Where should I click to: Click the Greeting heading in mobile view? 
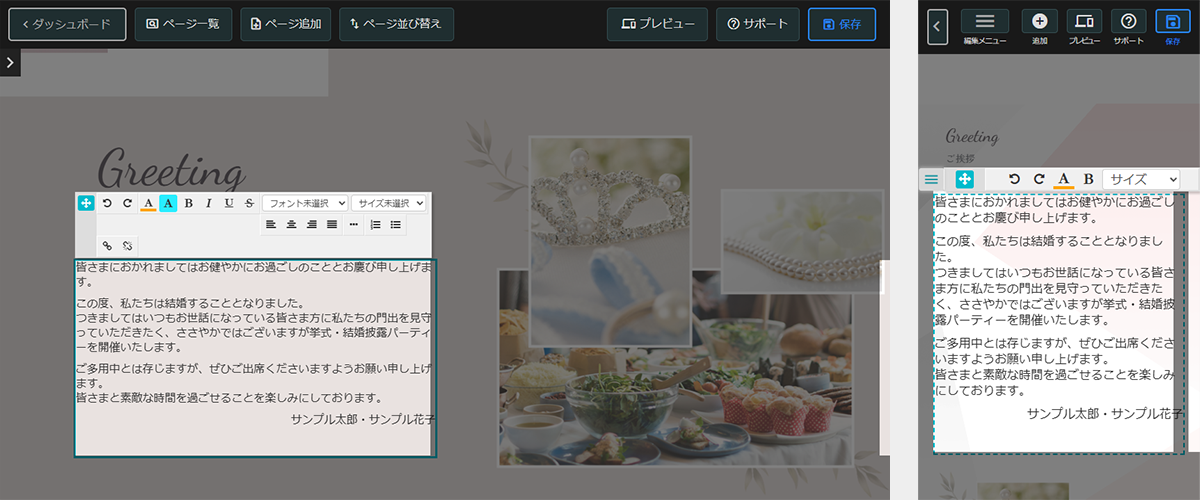(x=972, y=136)
